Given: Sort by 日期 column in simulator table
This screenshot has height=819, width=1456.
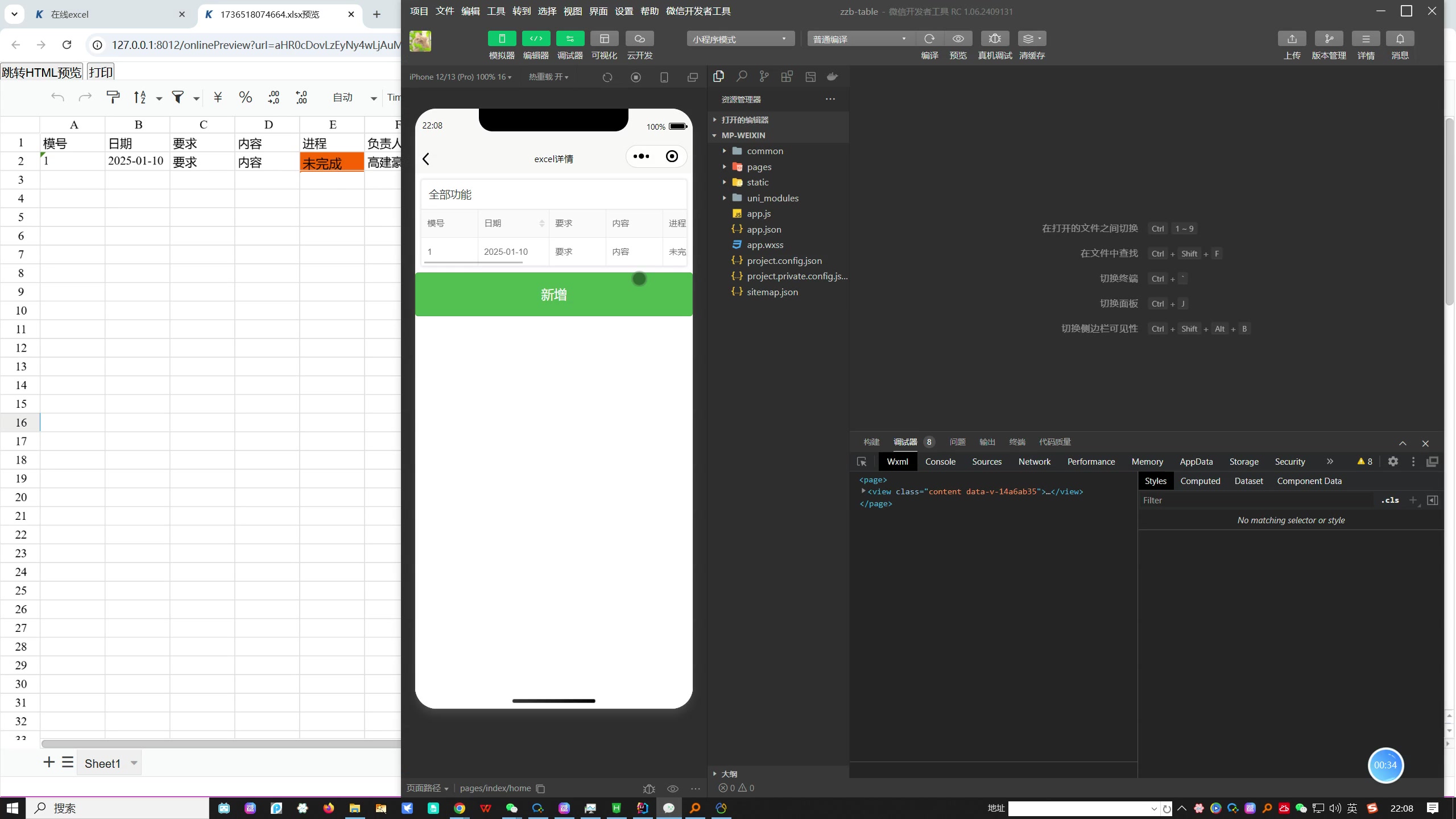Looking at the screenshot, I should (541, 224).
